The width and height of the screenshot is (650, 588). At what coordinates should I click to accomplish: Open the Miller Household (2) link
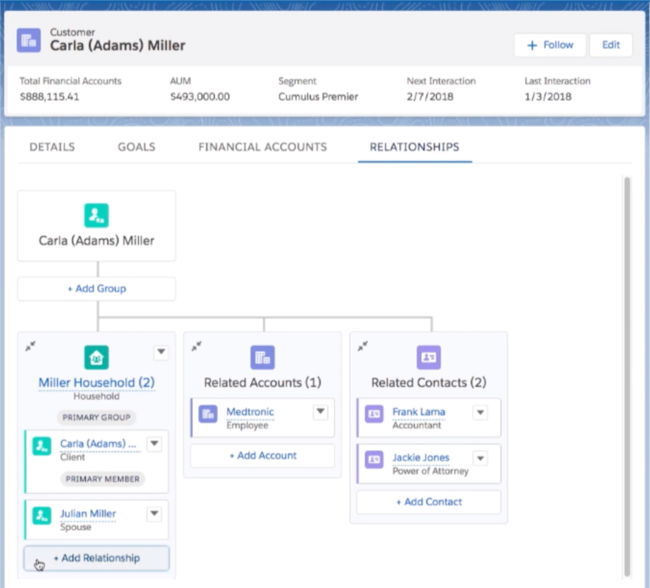(x=96, y=383)
